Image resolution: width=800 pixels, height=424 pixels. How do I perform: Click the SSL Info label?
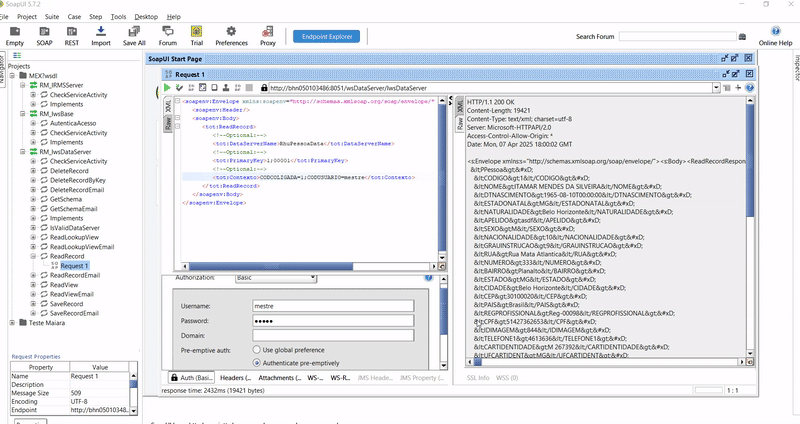pos(478,378)
